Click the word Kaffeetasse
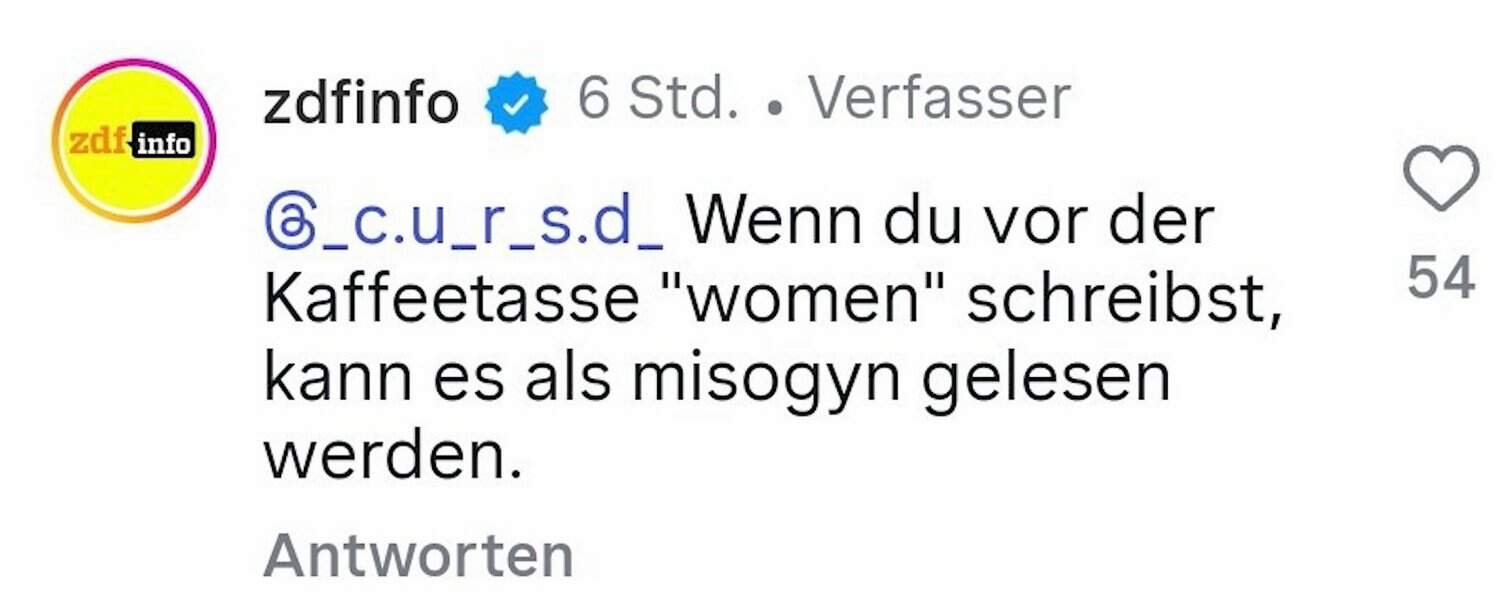This screenshot has width=1500, height=605. (x=451, y=303)
